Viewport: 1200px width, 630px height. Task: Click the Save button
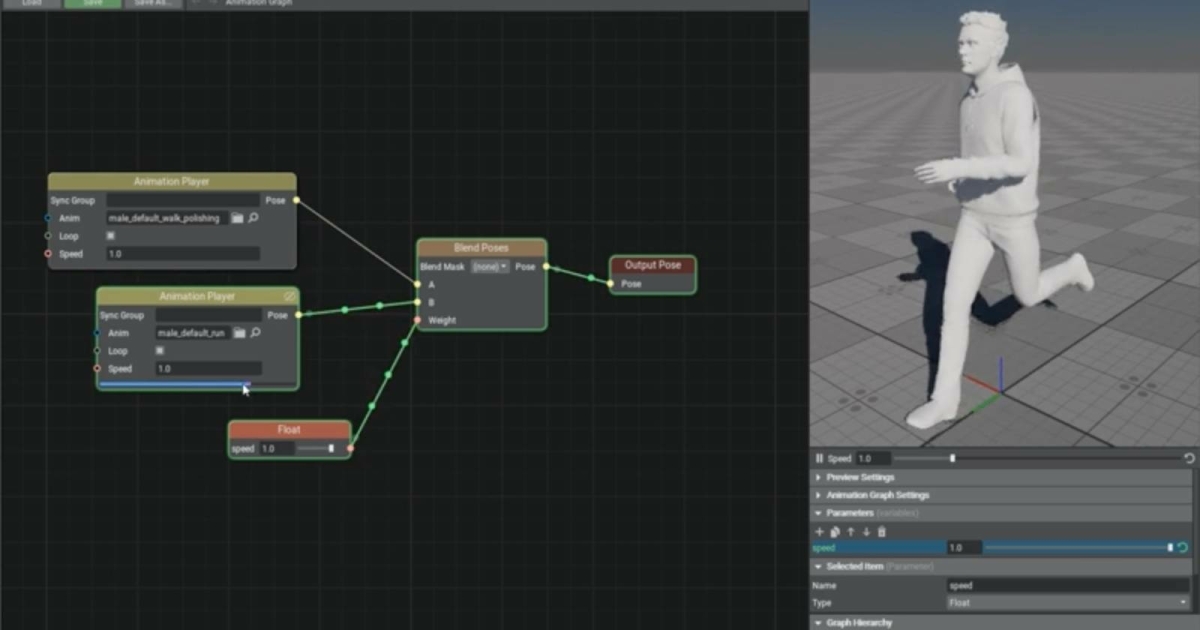[92, 4]
